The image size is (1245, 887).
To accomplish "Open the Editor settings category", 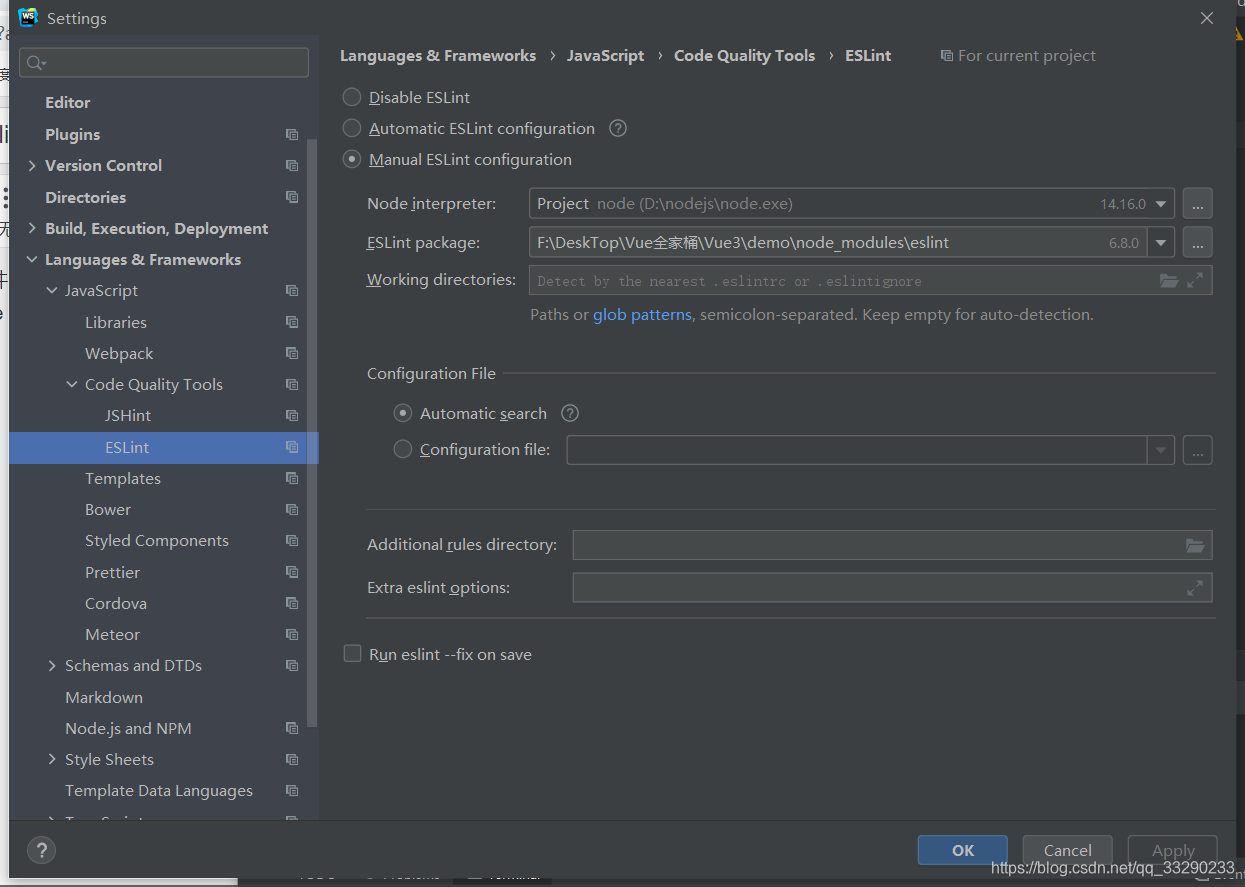I will [x=68, y=102].
